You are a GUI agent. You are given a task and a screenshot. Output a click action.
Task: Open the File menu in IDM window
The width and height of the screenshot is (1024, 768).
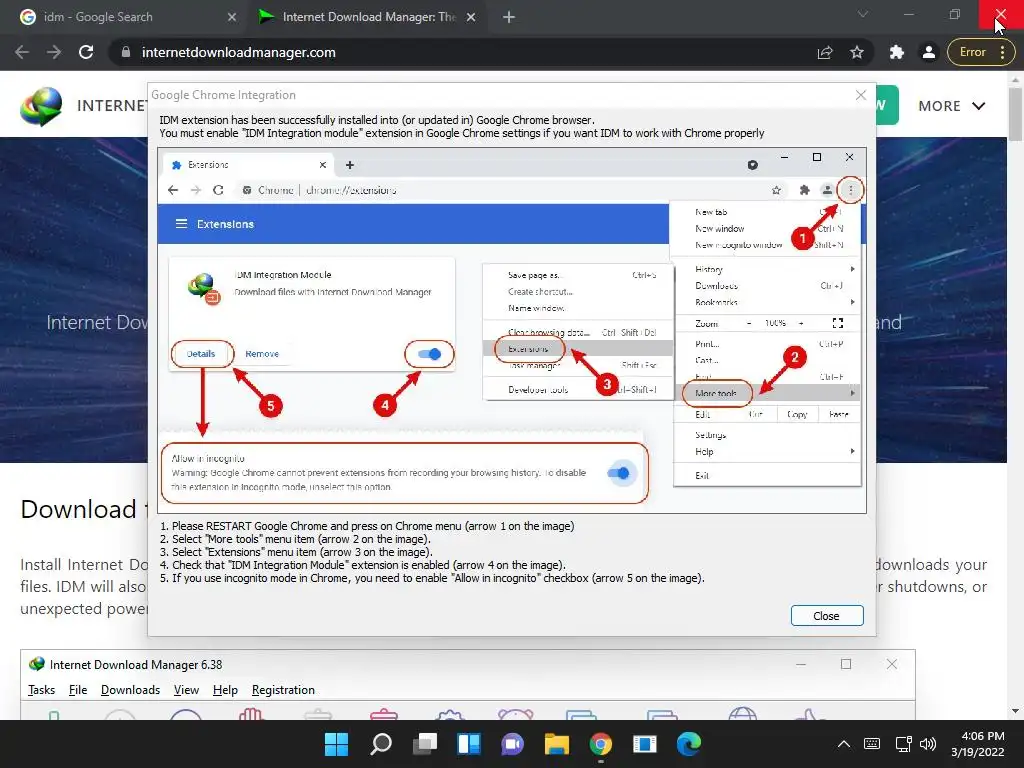point(78,690)
